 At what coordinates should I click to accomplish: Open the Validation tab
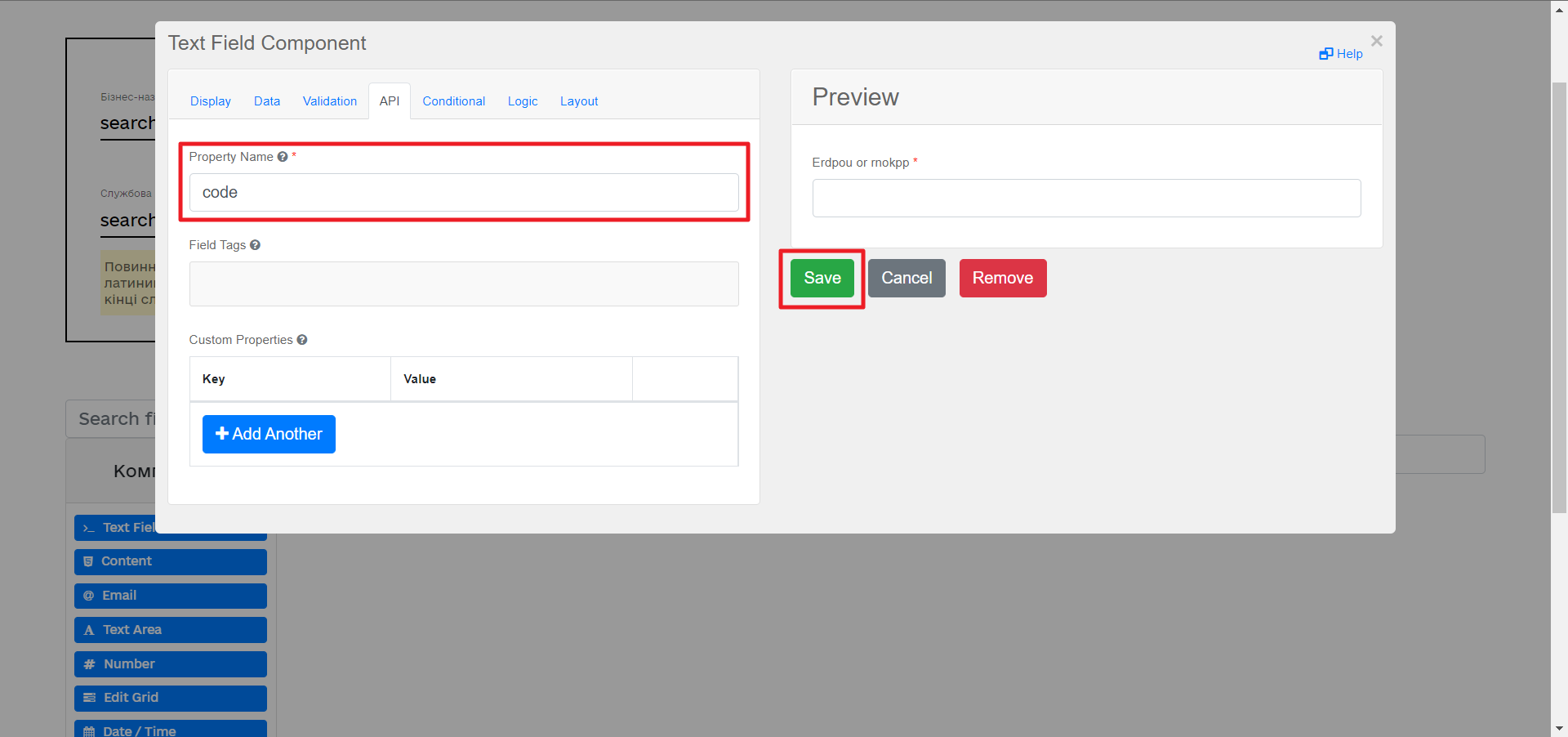click(x=330, y=101)
